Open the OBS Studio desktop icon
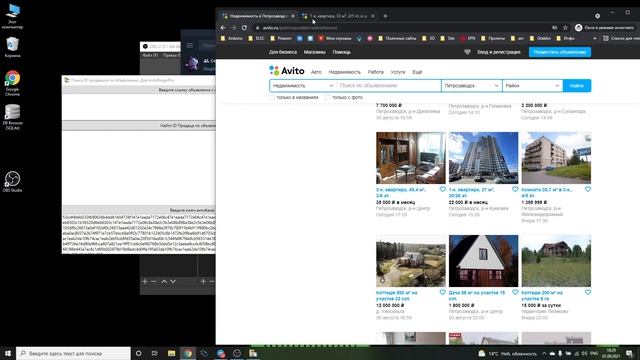 click(x=12, y=182)
